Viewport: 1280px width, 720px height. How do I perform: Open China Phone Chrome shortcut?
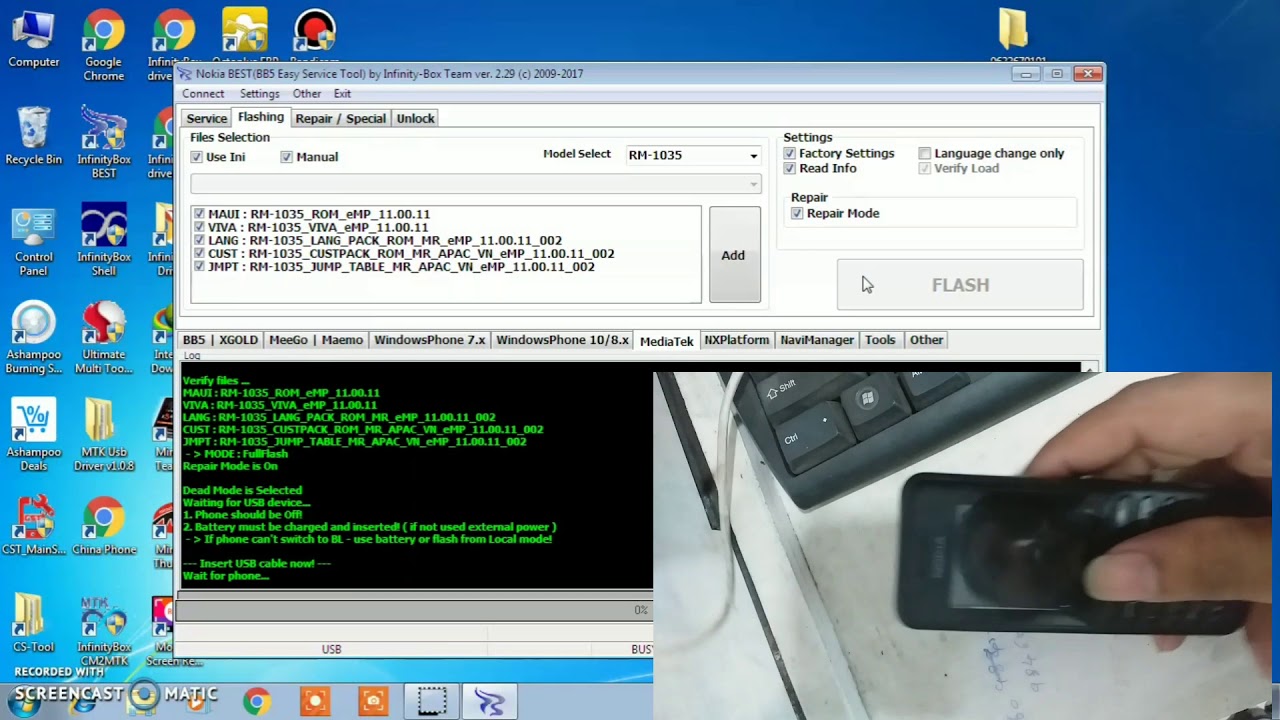pyautogui.click(x=104, y=525)
